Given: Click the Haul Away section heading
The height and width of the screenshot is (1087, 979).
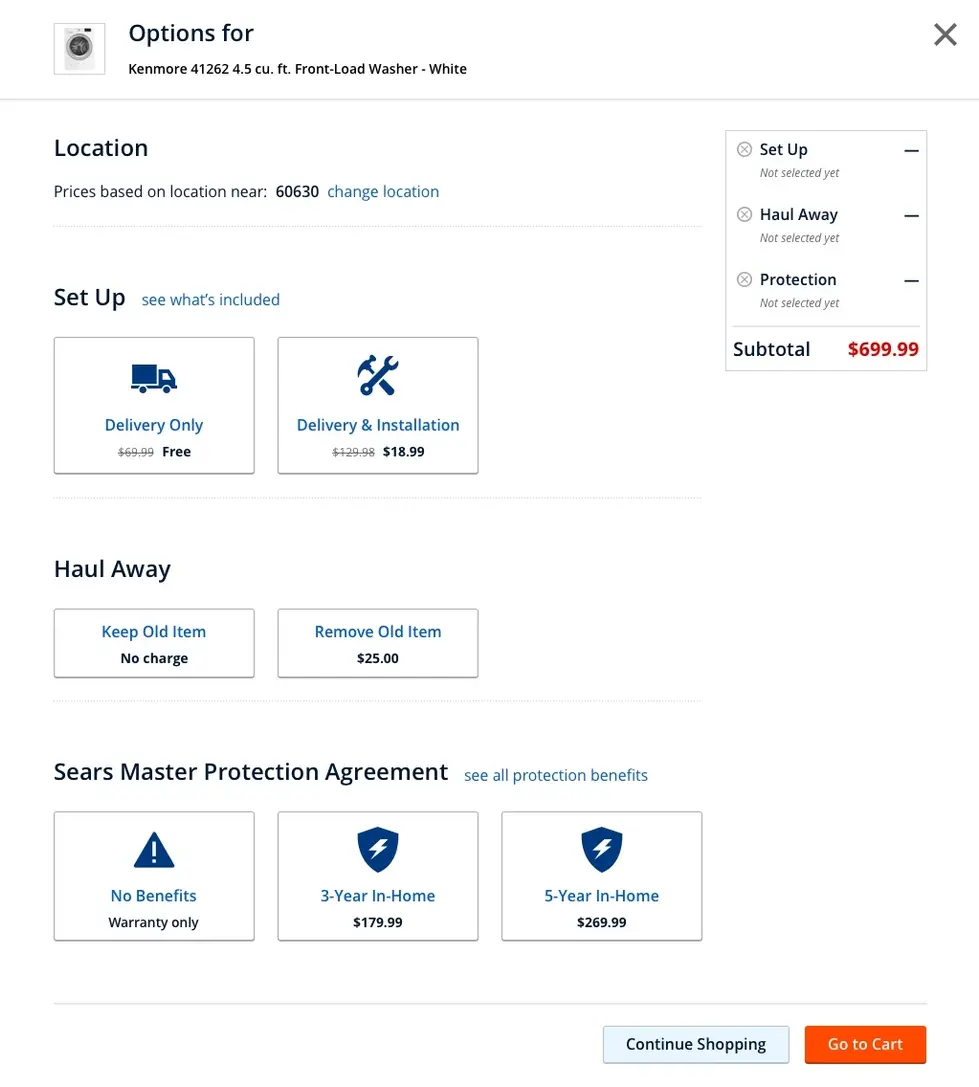Looking at the screenshot, I should pyautogui.click(x=112, y=569).
